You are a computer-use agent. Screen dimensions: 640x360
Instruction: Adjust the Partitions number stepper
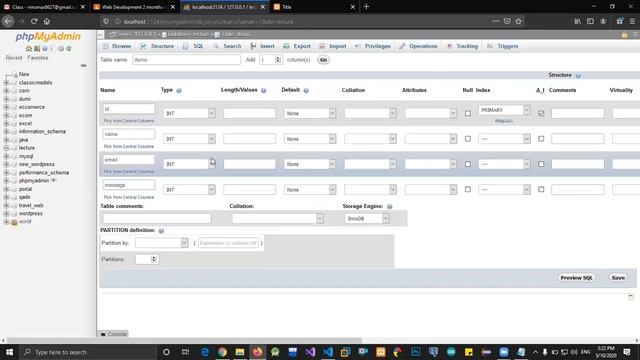(154, 259)
